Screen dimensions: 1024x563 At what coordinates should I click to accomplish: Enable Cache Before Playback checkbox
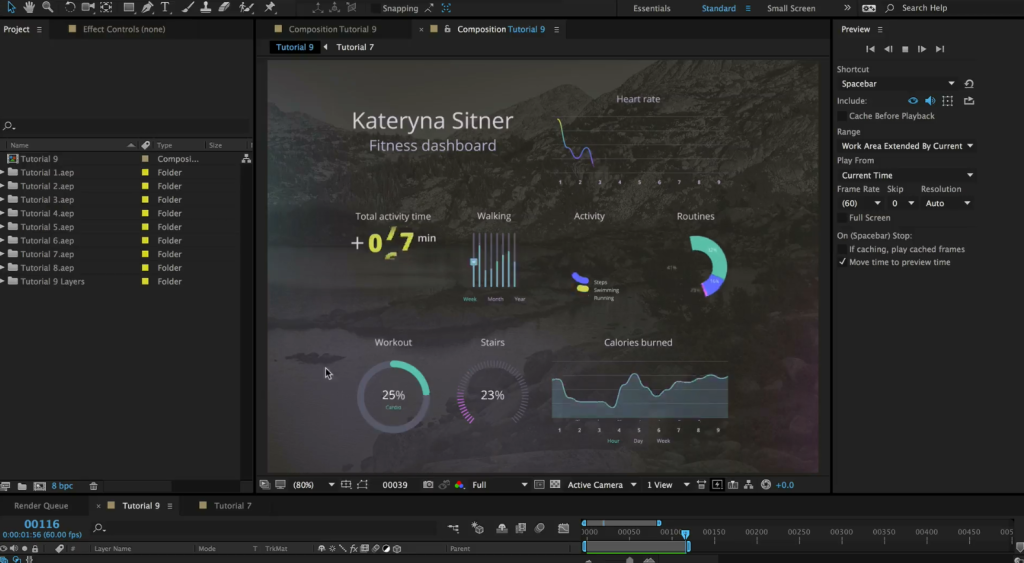[842, 116]
